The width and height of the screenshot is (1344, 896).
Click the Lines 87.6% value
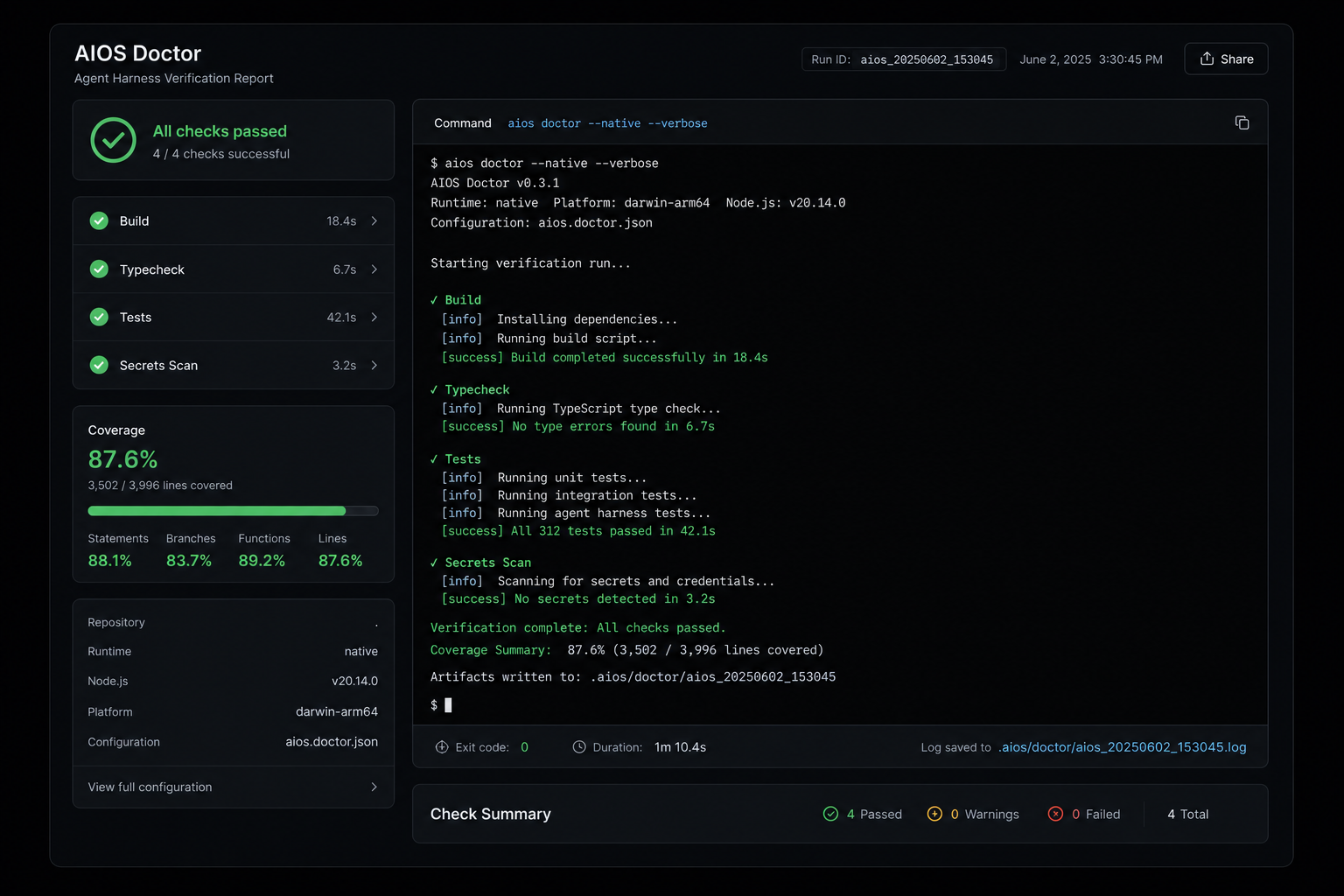[x=340, y=561]
